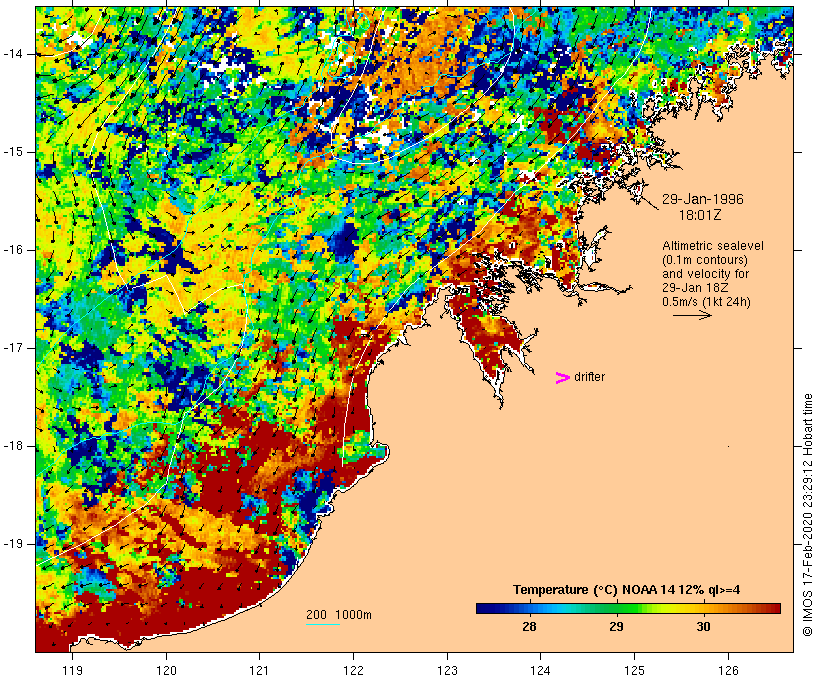Click the '28' color bar value
Image resolution: width=820 pixels, height=680 pixels.
tap(529, 627)
